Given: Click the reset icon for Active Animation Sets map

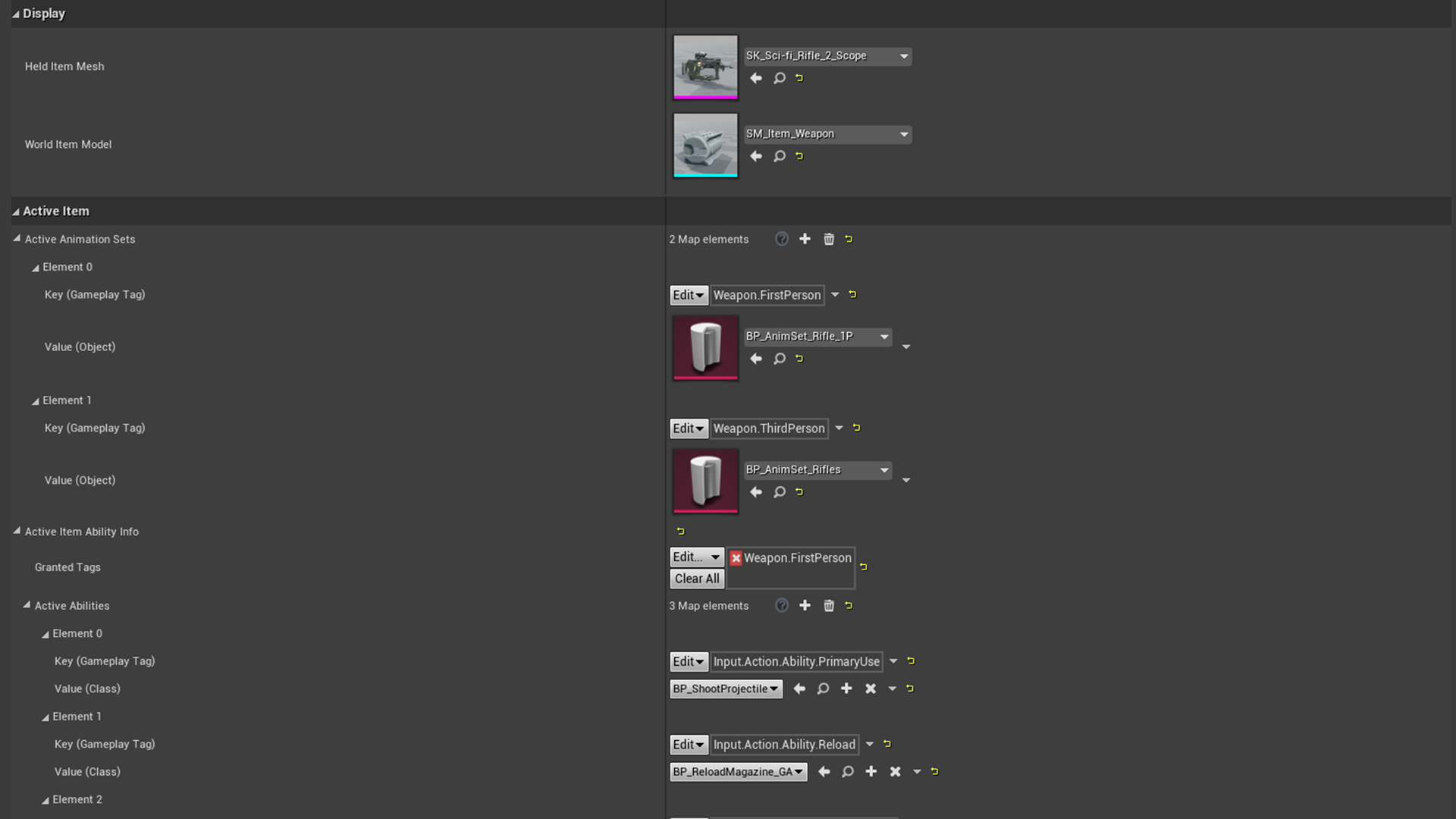Looking at the screenshot, I should 849,239.
